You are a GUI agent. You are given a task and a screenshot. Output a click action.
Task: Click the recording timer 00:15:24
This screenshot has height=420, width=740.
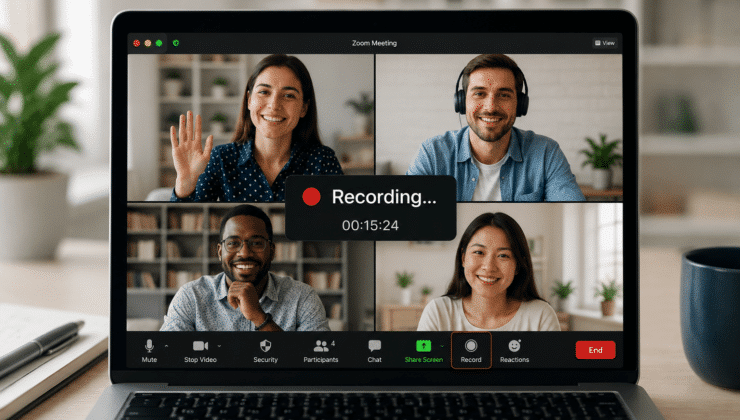click(370, 226)
